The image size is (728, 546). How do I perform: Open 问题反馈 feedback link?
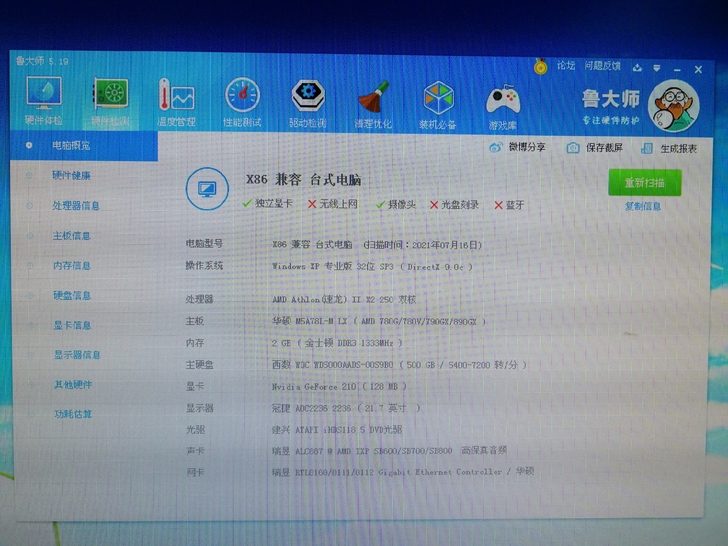602,66
